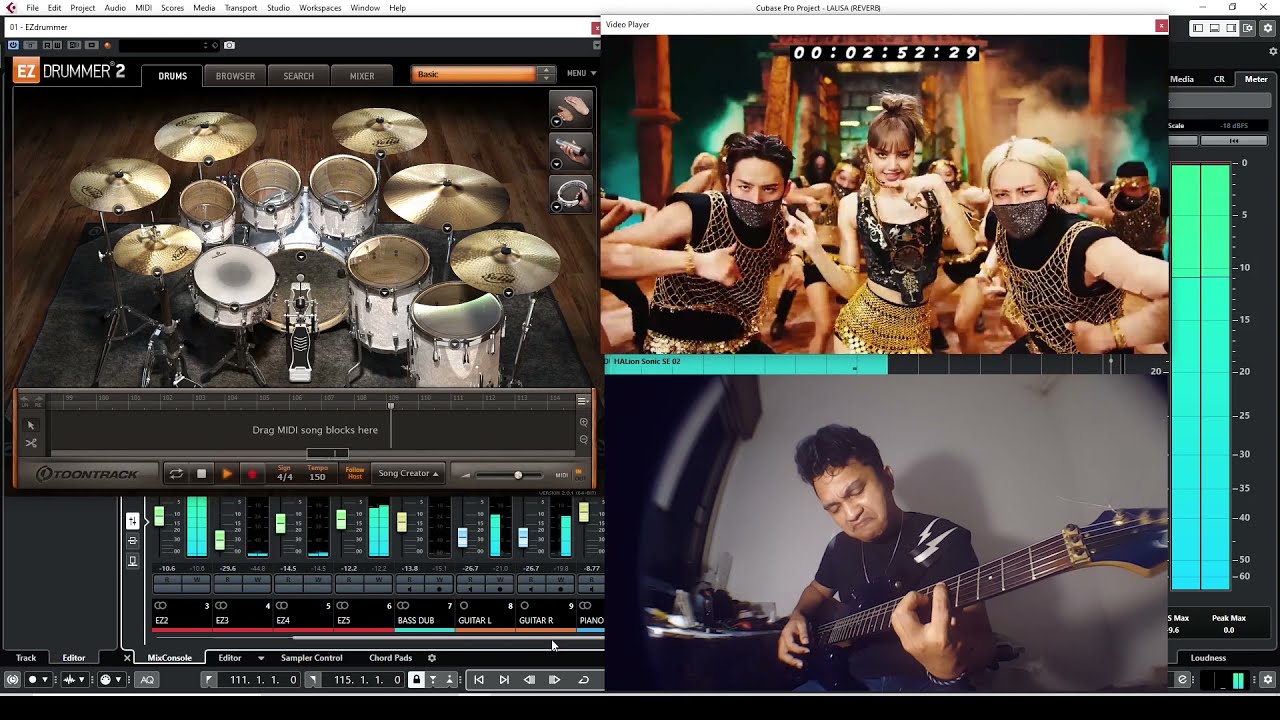The image size is (1280, 720).
Task: Open the Transport menu
Action: pos(241,8)
